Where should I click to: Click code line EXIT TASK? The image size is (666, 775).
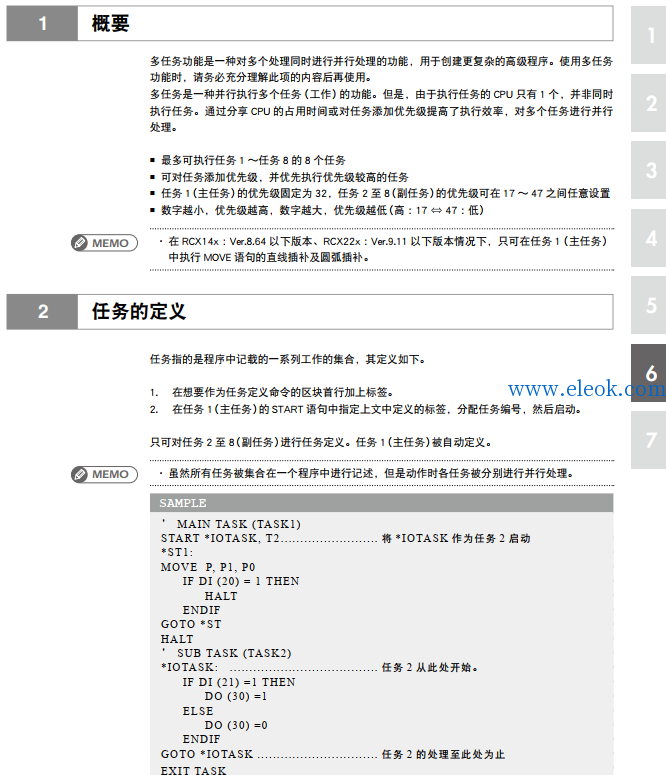coord(193,770)
